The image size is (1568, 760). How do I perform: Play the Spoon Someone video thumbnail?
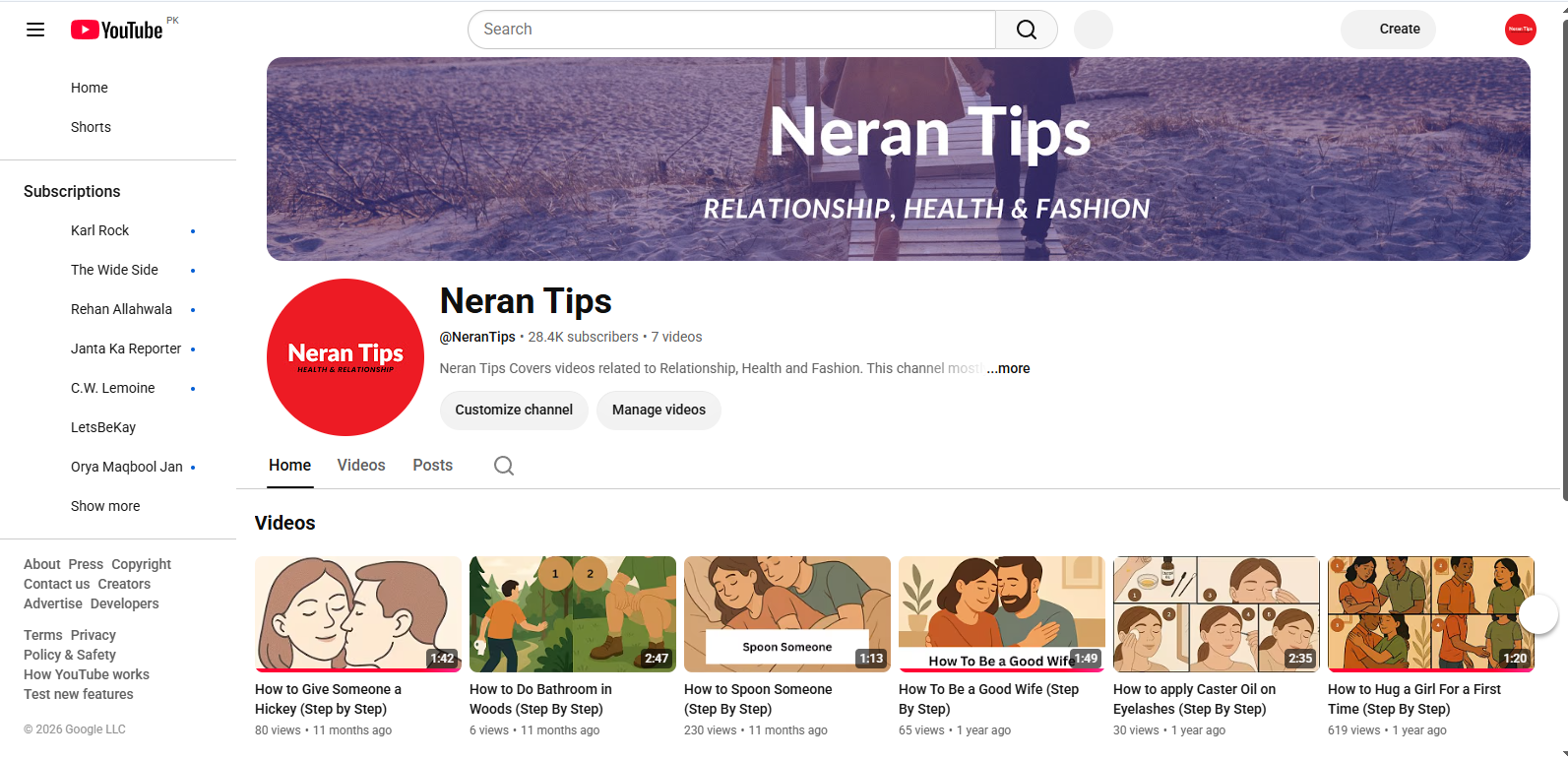coord(787,614)
